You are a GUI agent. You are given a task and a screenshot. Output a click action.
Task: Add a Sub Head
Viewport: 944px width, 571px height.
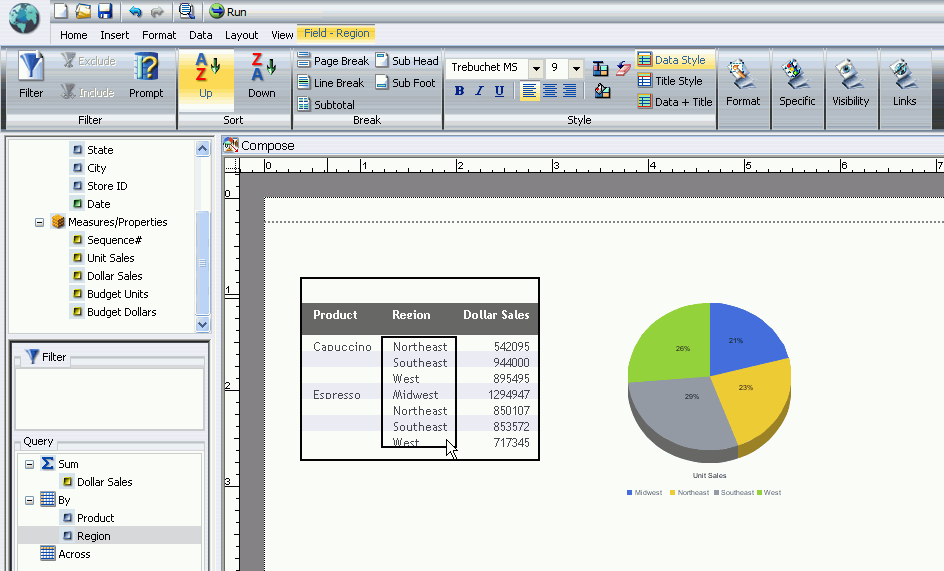407,61
